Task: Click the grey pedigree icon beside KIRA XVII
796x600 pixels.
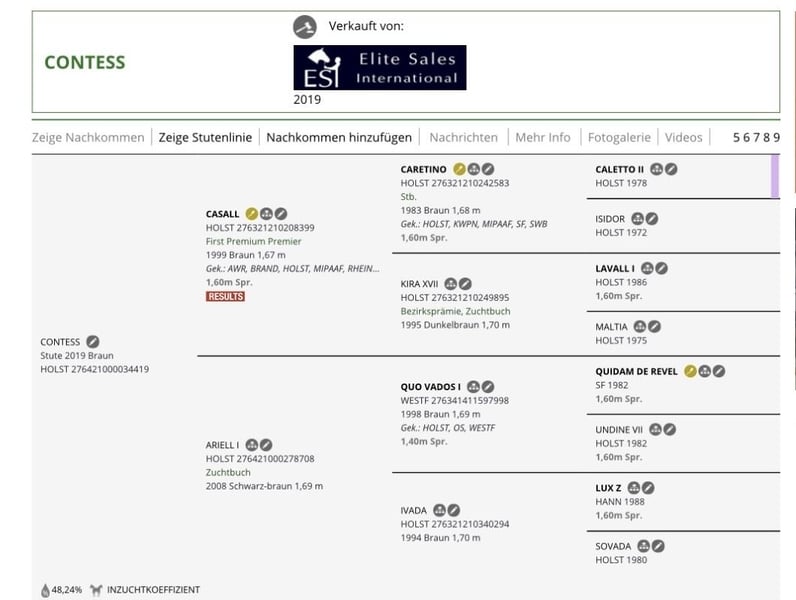Action: tap(451, 284)
